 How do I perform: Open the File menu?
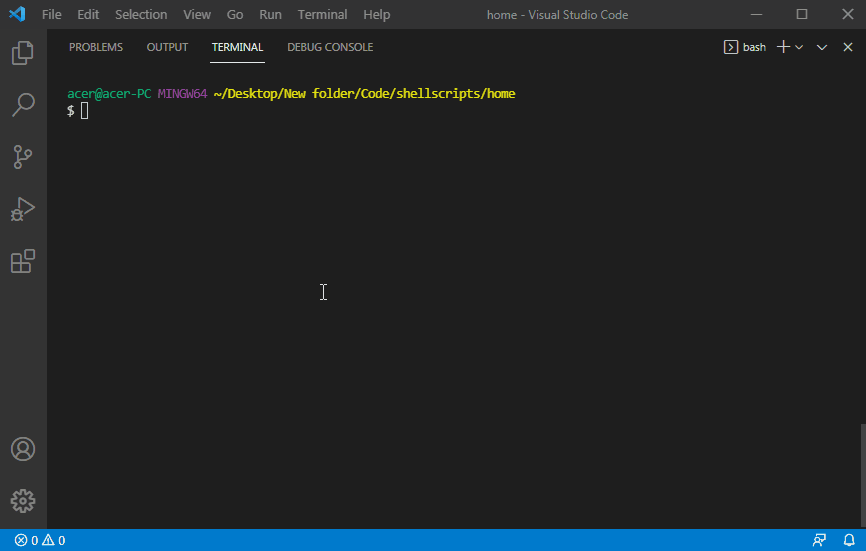tap(52, 14)
